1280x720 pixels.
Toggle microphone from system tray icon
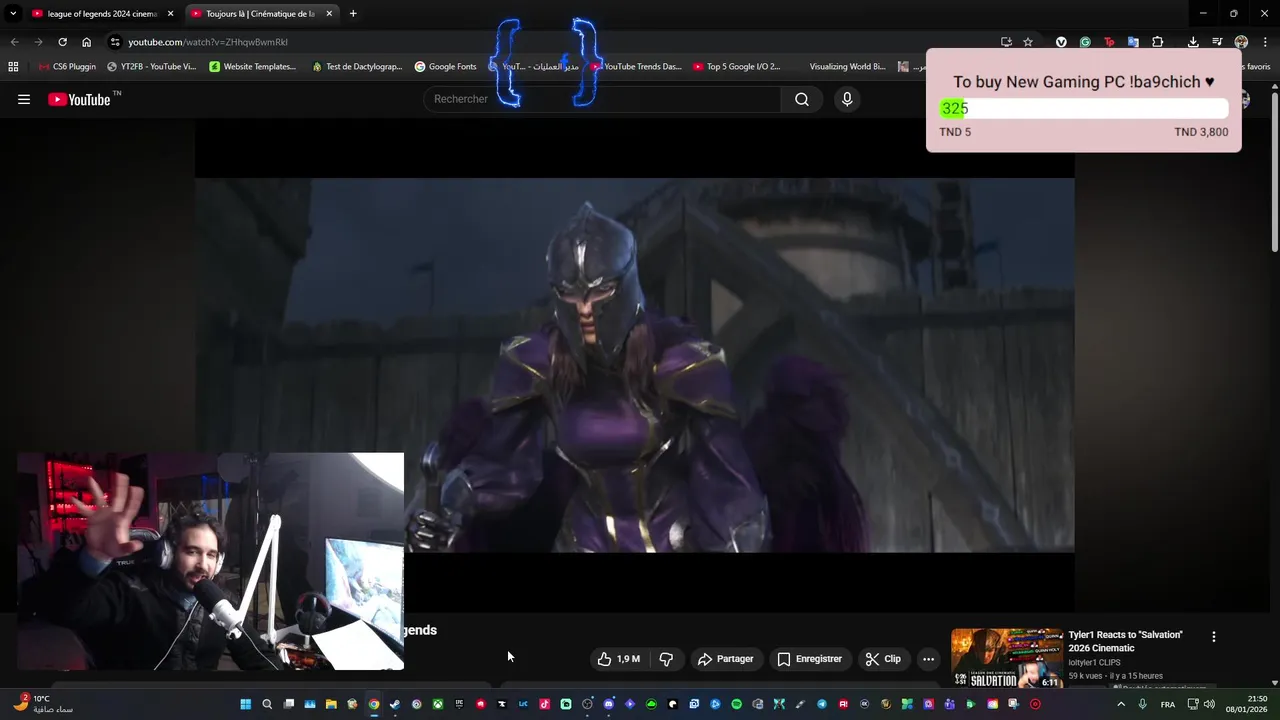[x=1142, y=704]
